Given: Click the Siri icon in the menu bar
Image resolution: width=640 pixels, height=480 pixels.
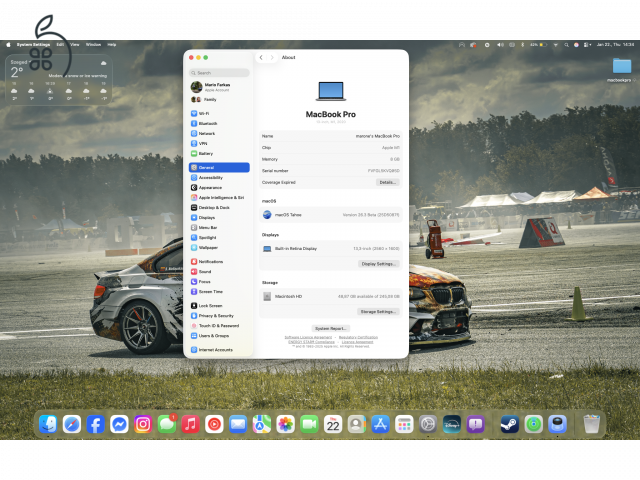Looking at the screenshot, I should (x=576, y=44).
